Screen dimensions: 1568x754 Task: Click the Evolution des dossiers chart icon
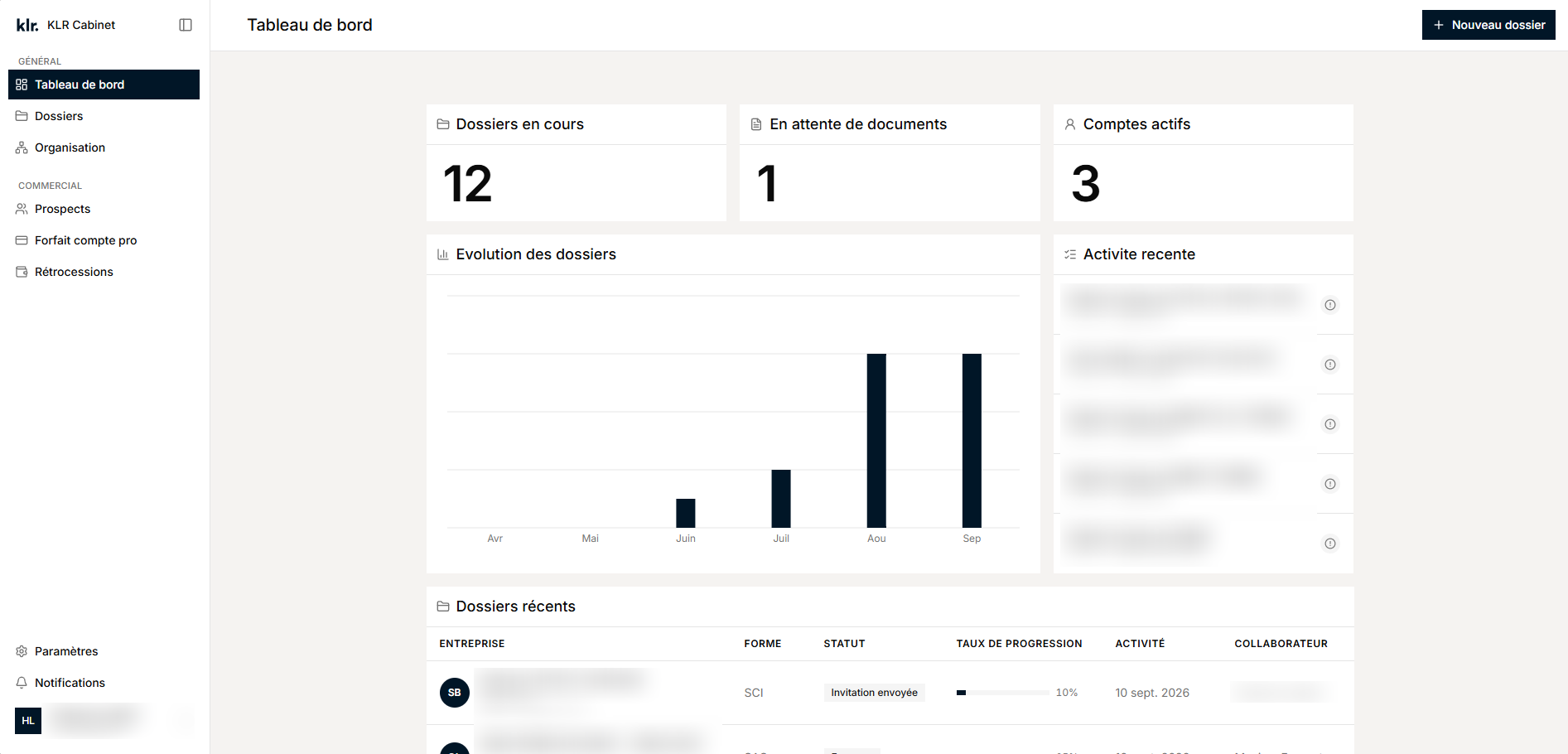(x=443, y=254)
